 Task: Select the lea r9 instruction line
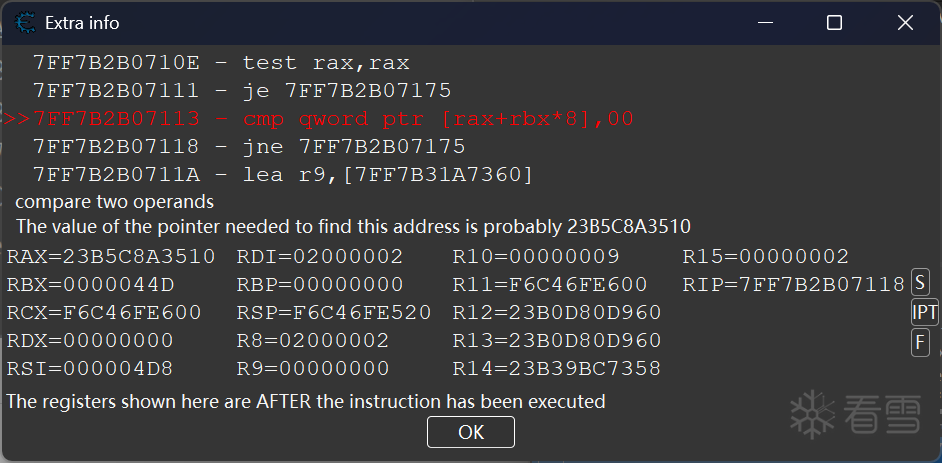pos(283,175)
